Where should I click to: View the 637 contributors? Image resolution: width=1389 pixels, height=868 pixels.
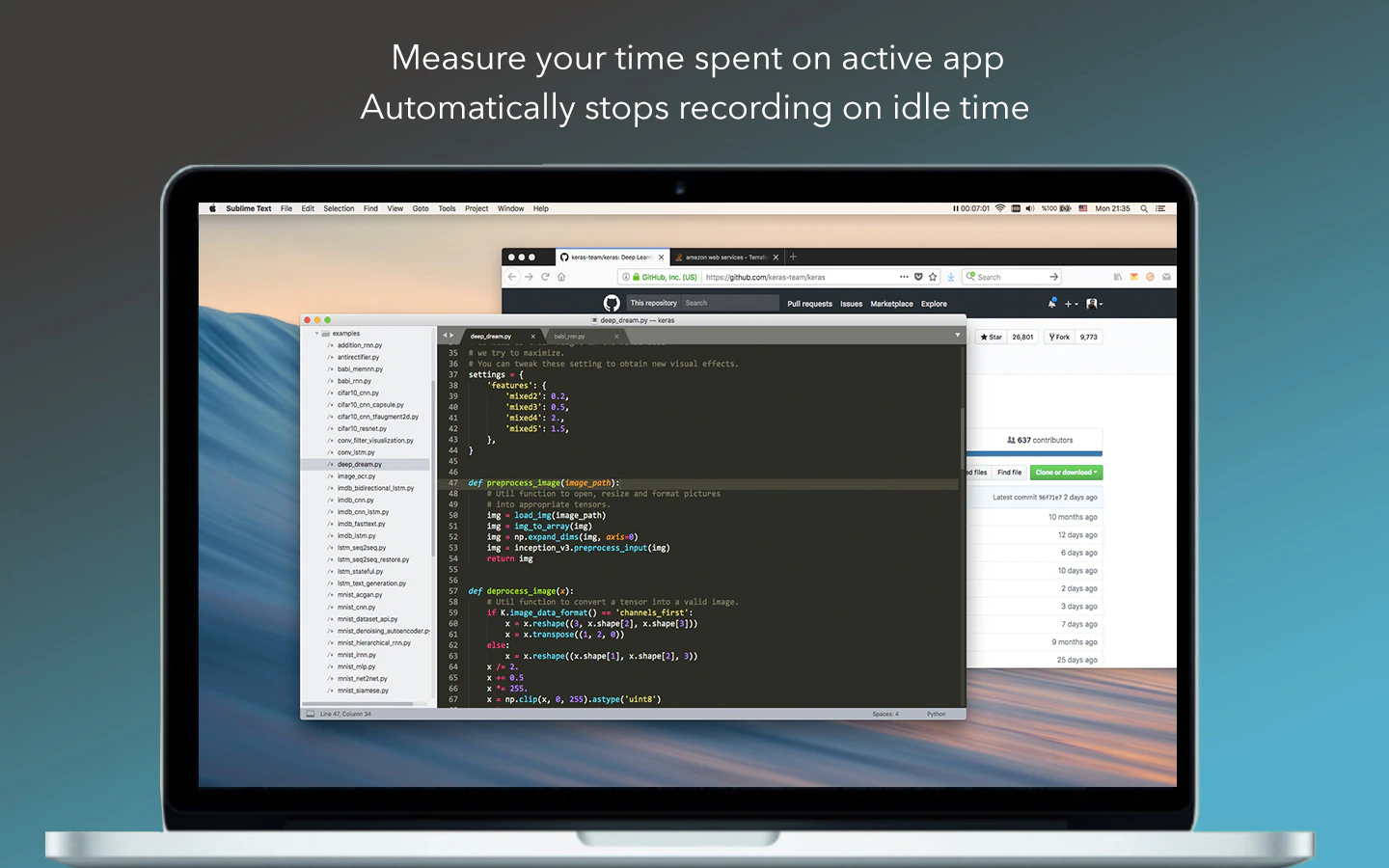[x=1040, y=440]
